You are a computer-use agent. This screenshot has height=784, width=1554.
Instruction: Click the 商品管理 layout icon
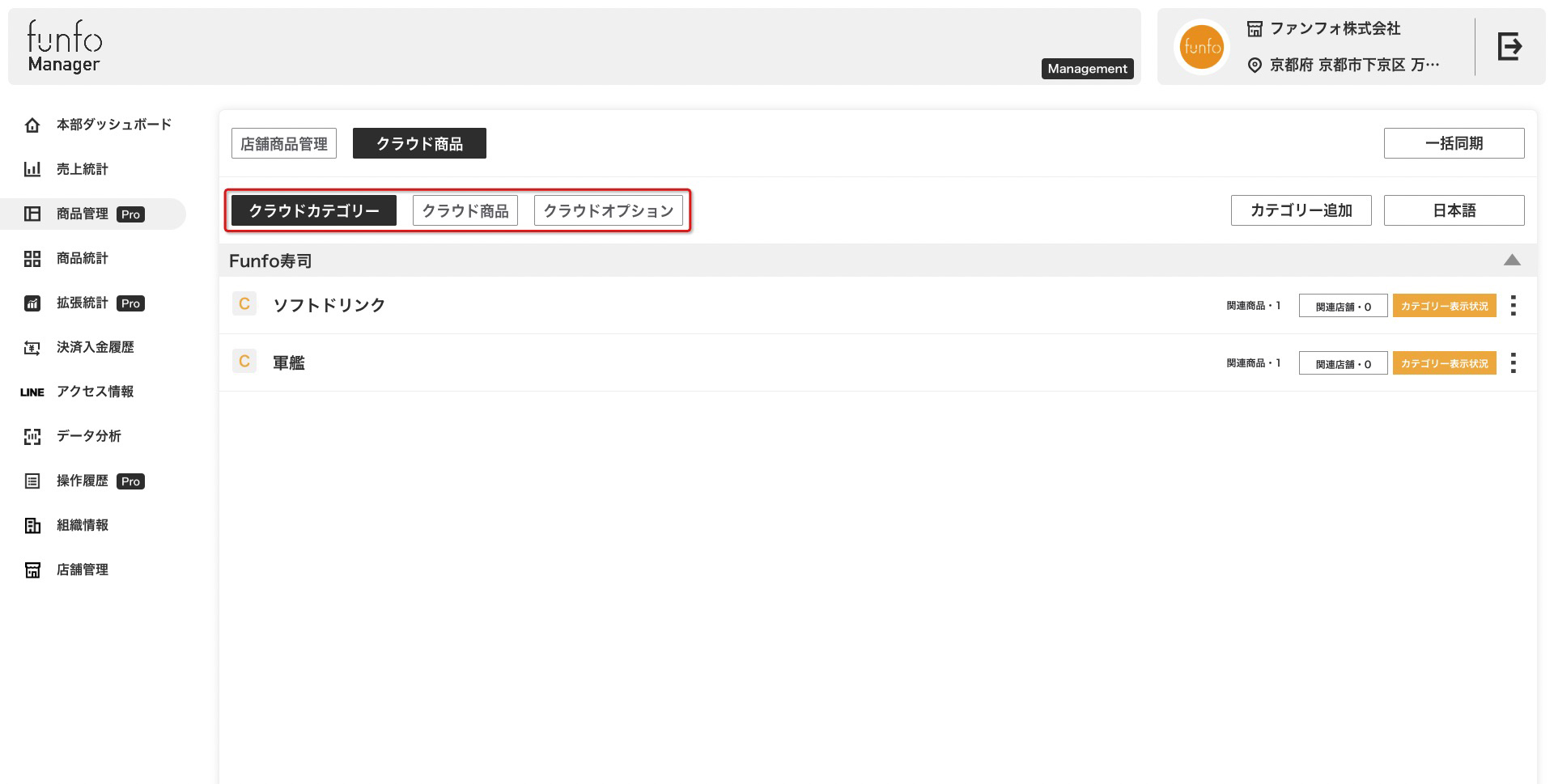(x=32, y=214)
